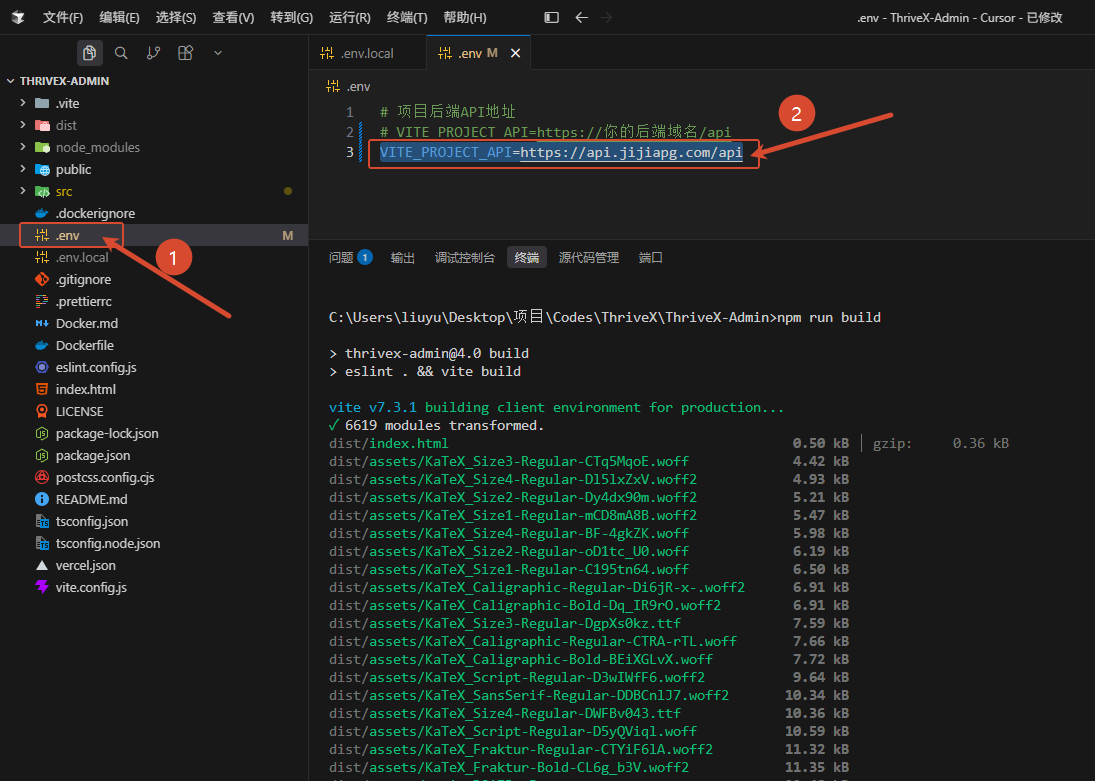
Task: Expand more sidebar views chevron
Action: point(218,53)
